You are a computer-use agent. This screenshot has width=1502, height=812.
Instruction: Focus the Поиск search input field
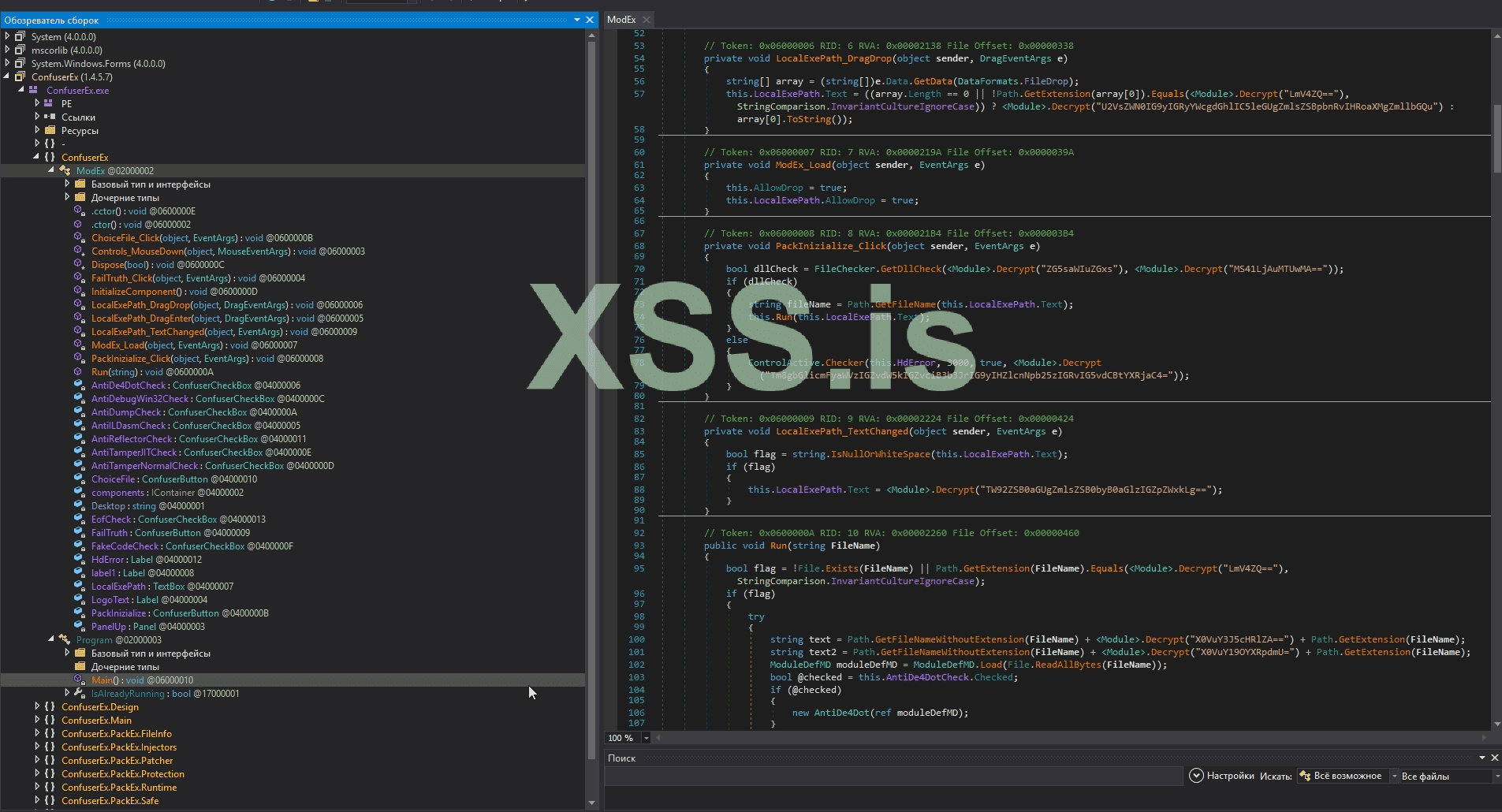[894, 776]
